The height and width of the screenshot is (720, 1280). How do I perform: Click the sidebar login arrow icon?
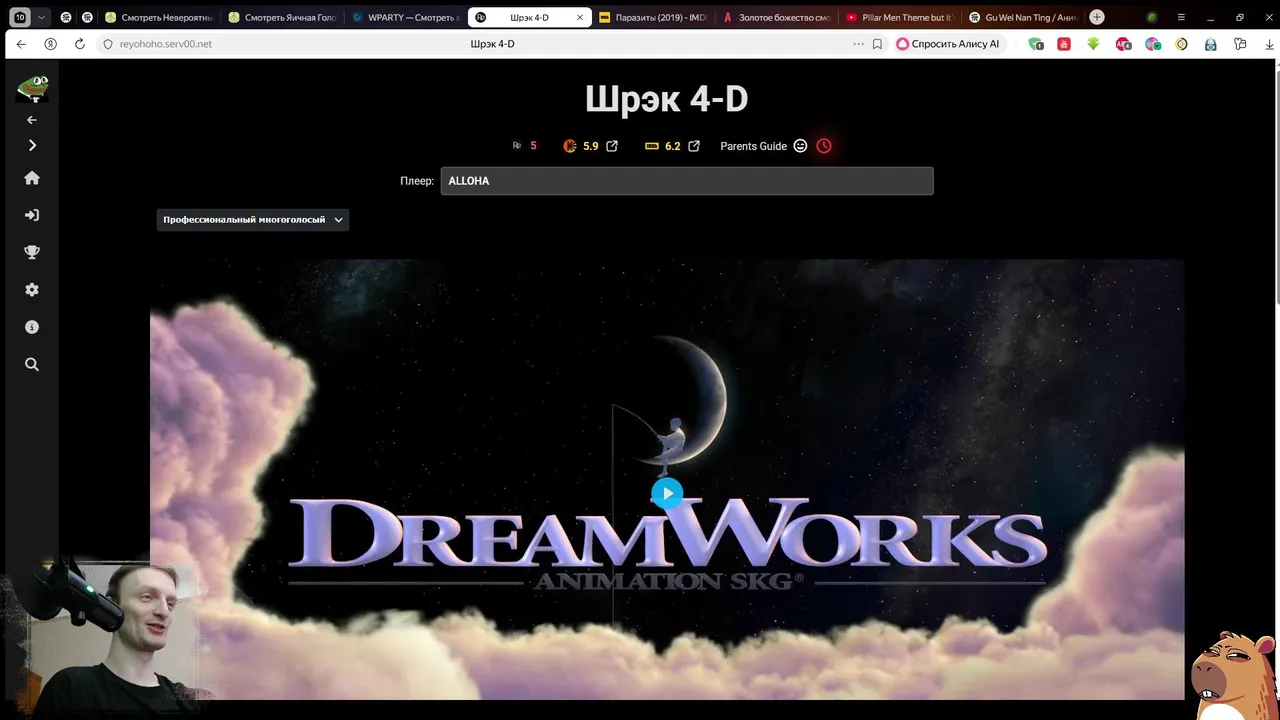pos(32,215)
